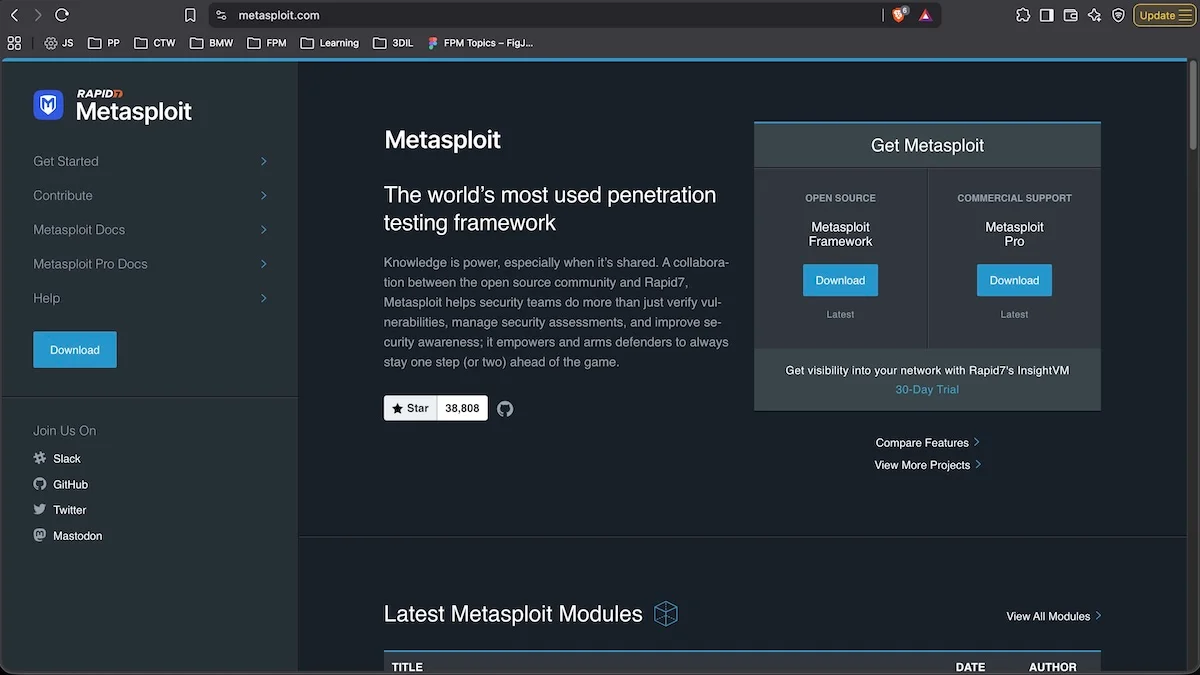Screen dimensions: 1200x675
Task: Open the Update hamburger menu
Action: tap(1164, 15)
